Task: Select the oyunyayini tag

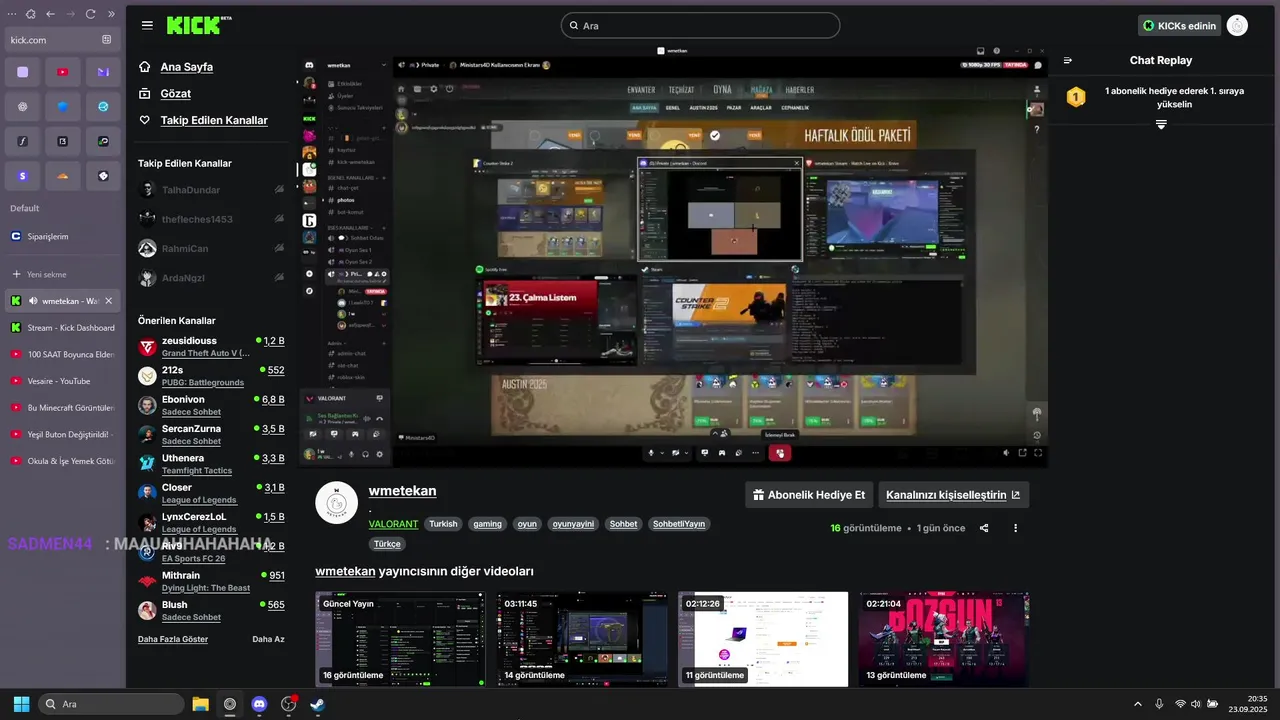Action: click(573, 524)
